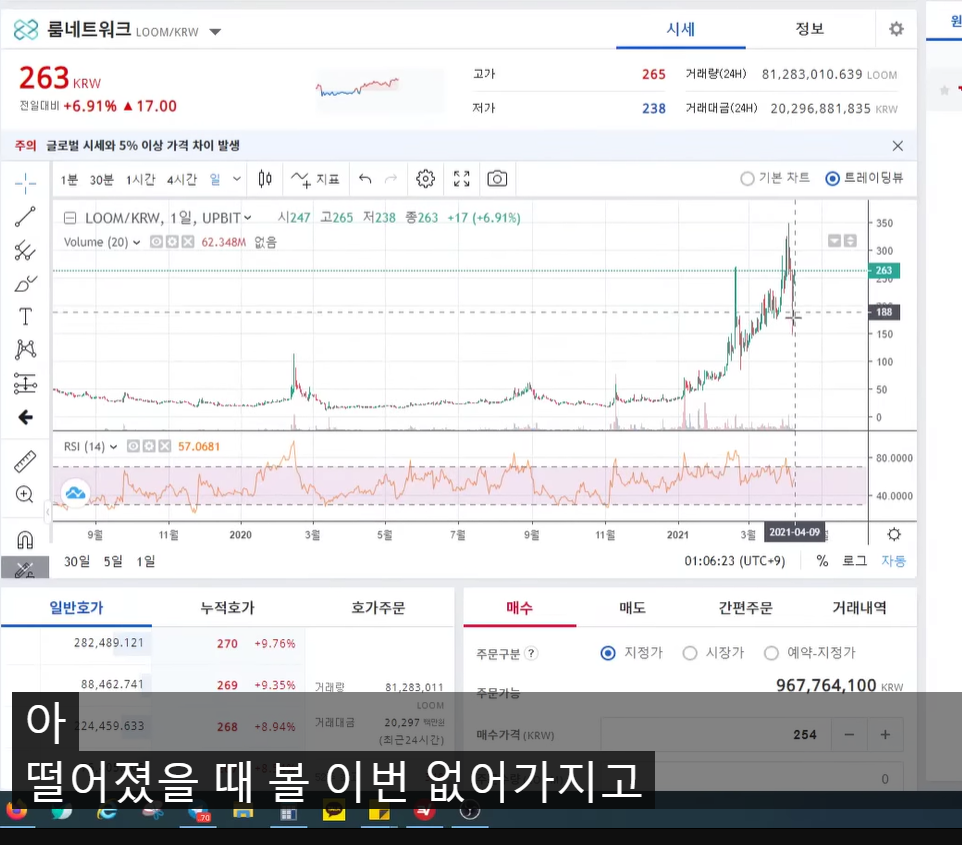The height and width of the screenshot is (845, 962).
Task: Select the long position forecast tool
Action: [x=25, y=384]
